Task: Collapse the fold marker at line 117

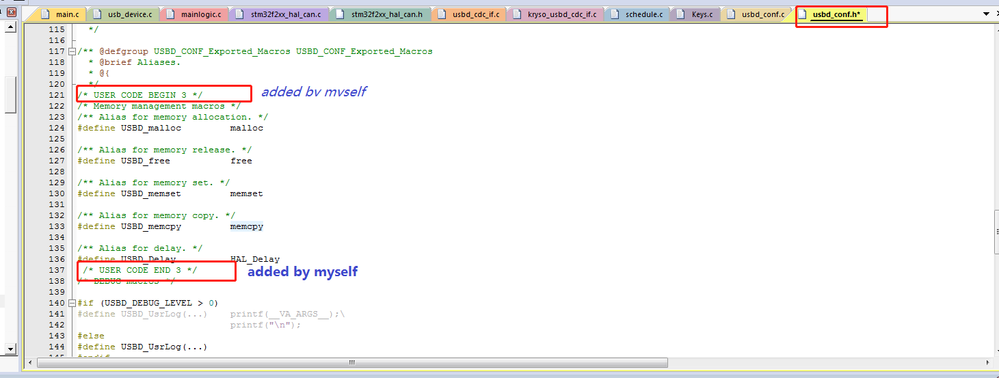Action: [x=72, y=51]
